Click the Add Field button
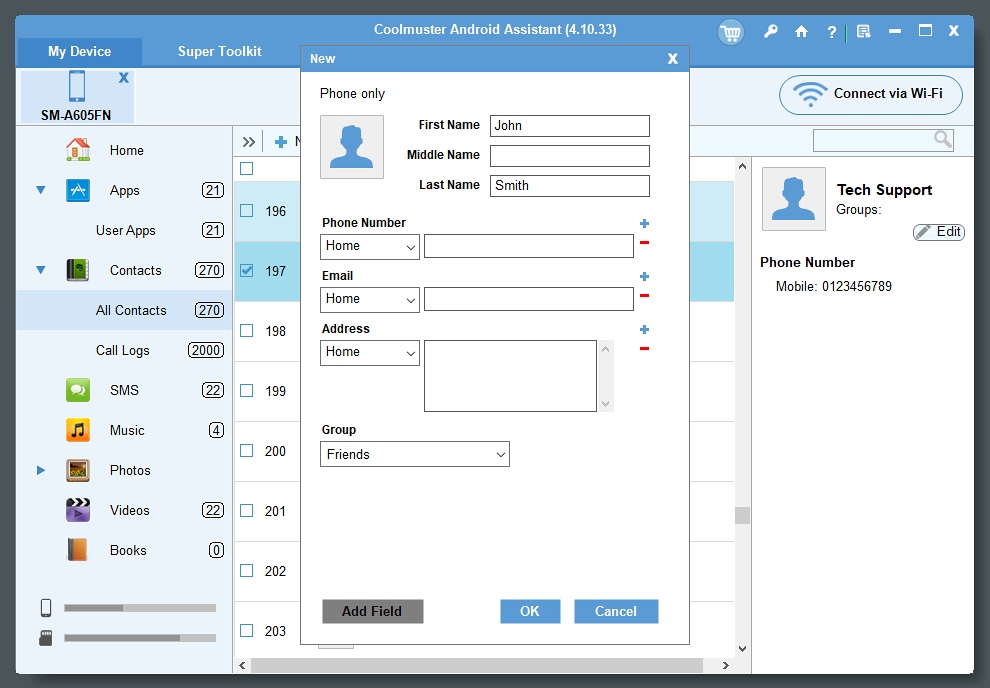The width and height of the screenshot is (990, 688). 373,611
